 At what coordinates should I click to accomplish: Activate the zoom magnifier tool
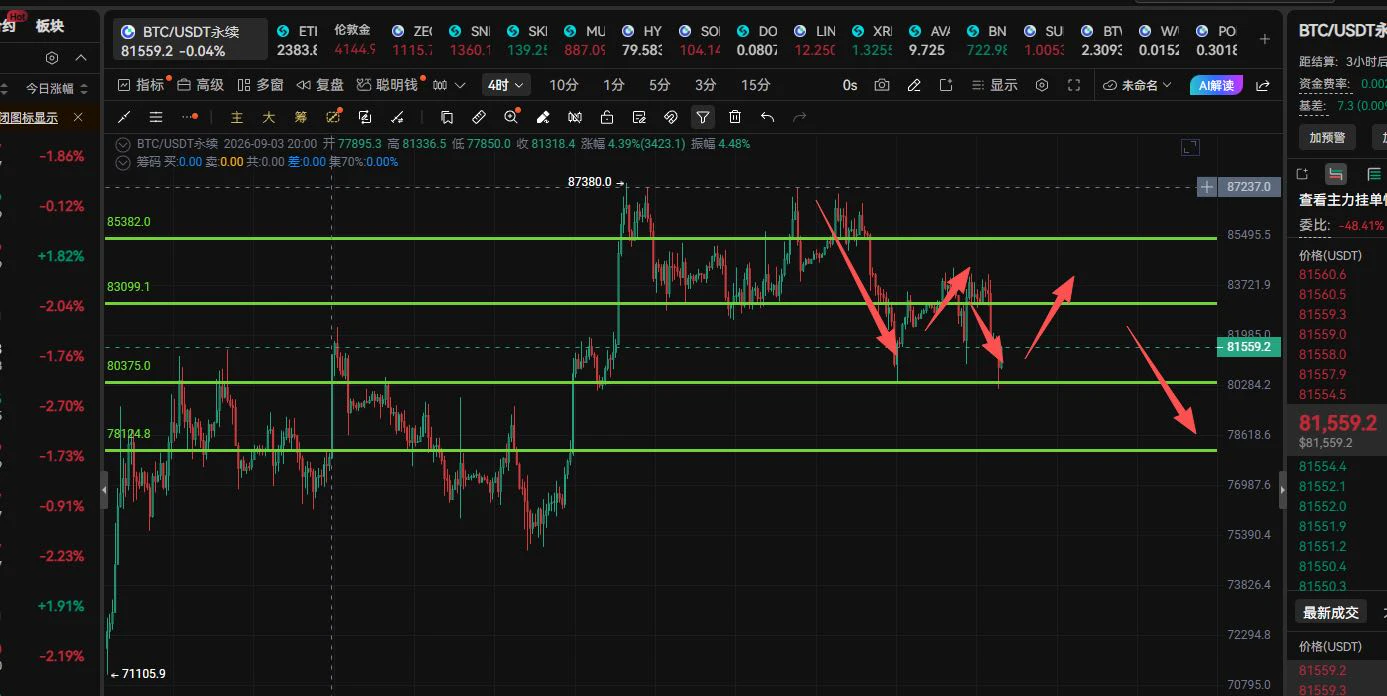511,117
